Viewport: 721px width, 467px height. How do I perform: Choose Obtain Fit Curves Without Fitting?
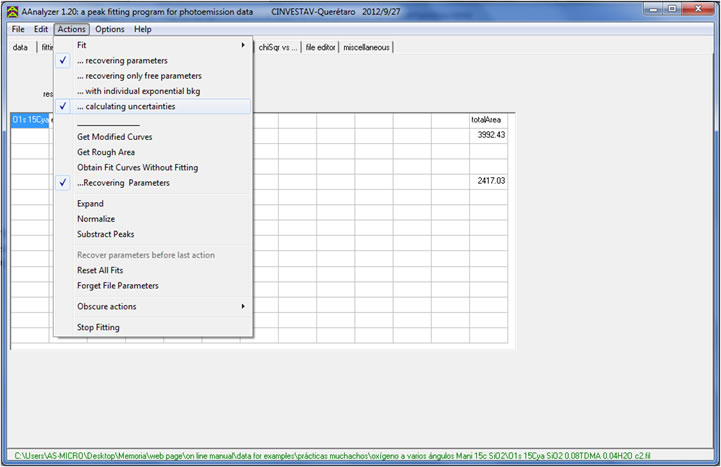pos(137,167)
